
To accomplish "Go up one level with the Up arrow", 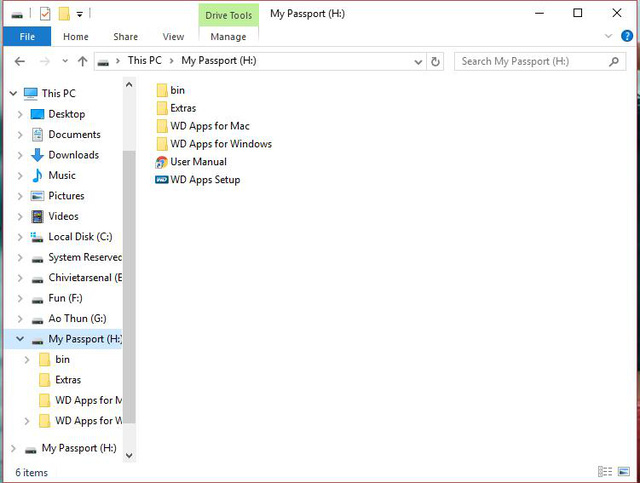I will click(82, 62).
